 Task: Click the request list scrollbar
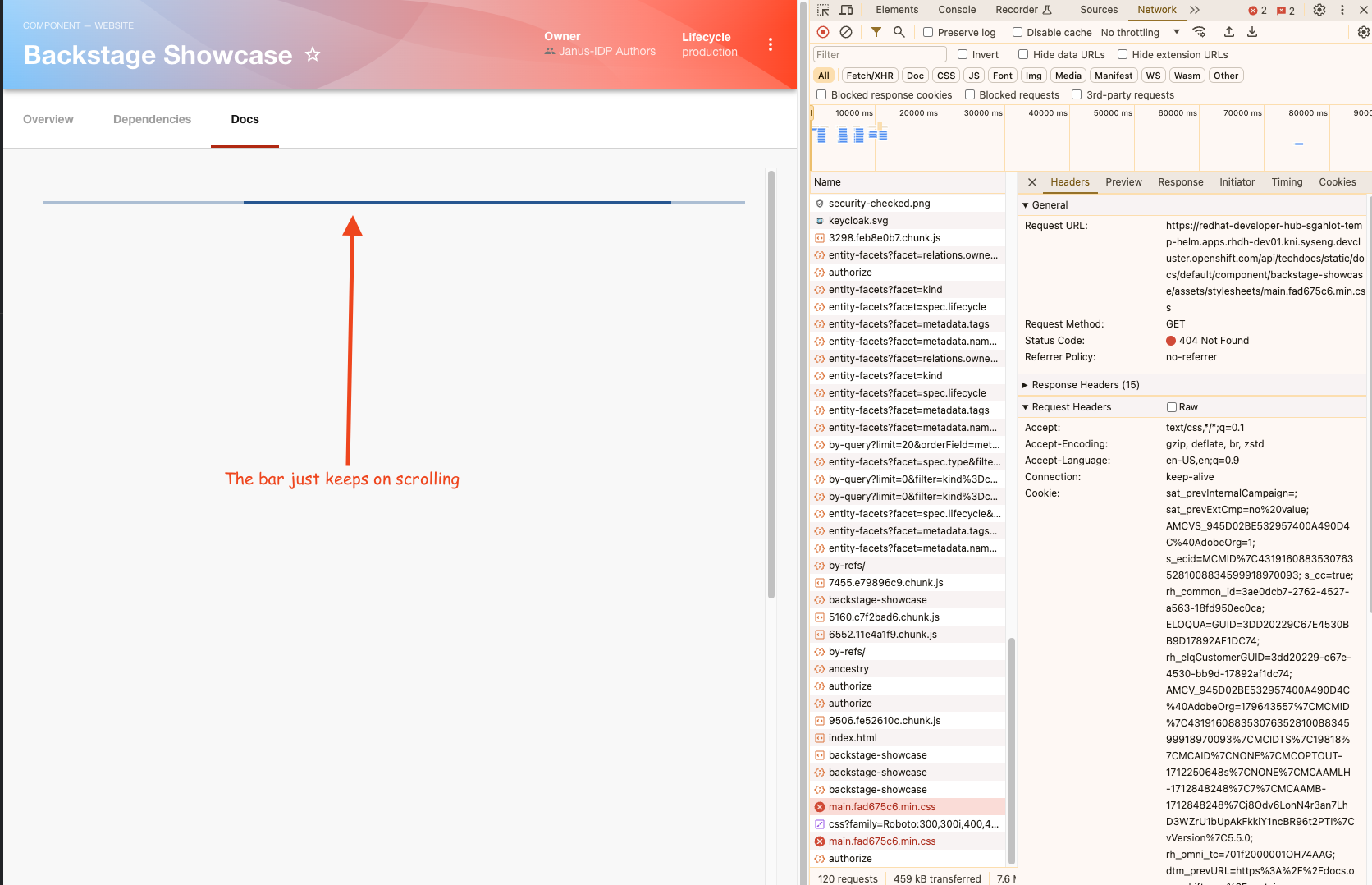click(1012, 750)
